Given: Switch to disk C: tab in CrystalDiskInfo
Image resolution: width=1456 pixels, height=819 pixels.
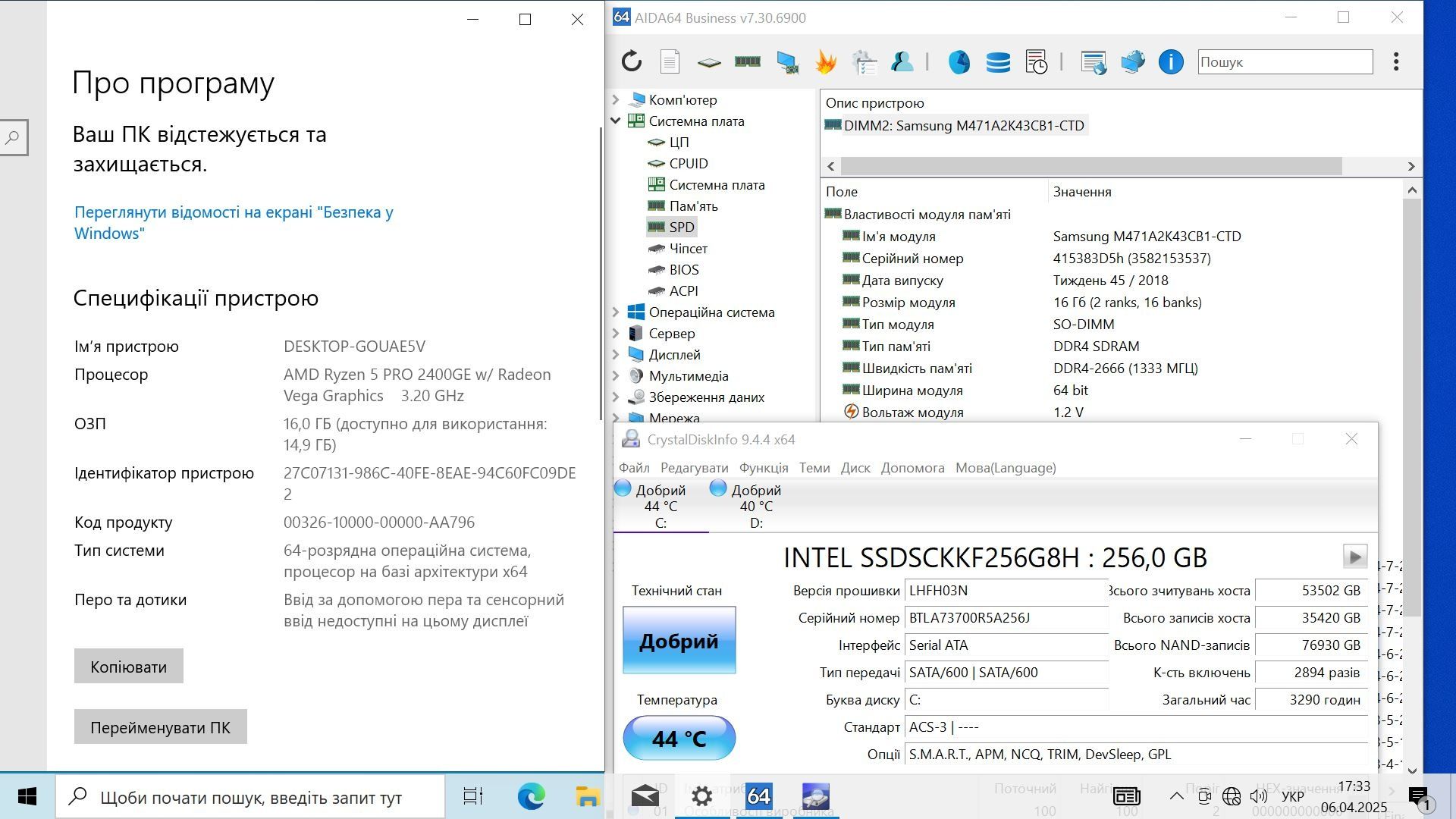Looking at the screenshot, I should coord(661,506).
